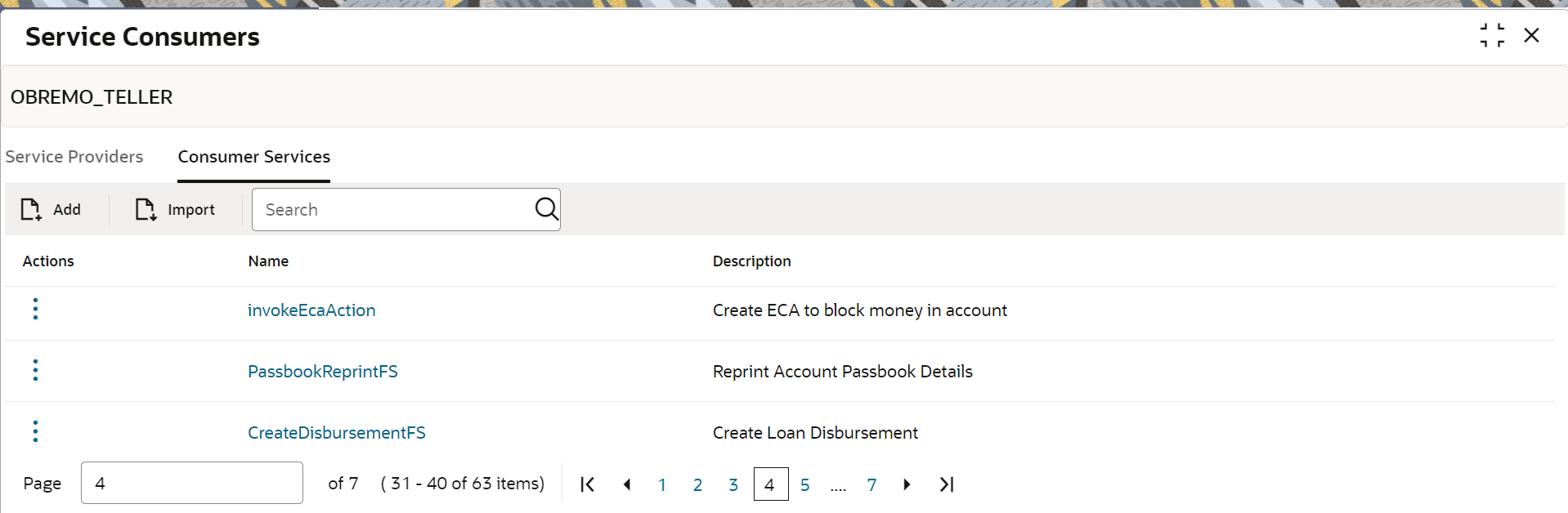Viewport: 1568px width, 513px height.
Task: Select the Consumer Services tab
Action: (254, 157)
